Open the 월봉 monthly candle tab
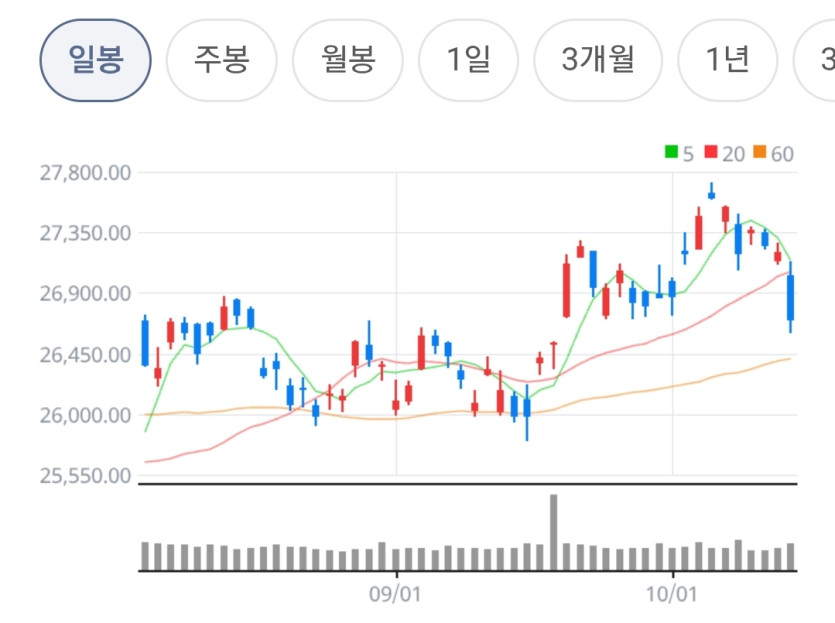The height and width of the screenshot is (623, 835). [348, 60]
